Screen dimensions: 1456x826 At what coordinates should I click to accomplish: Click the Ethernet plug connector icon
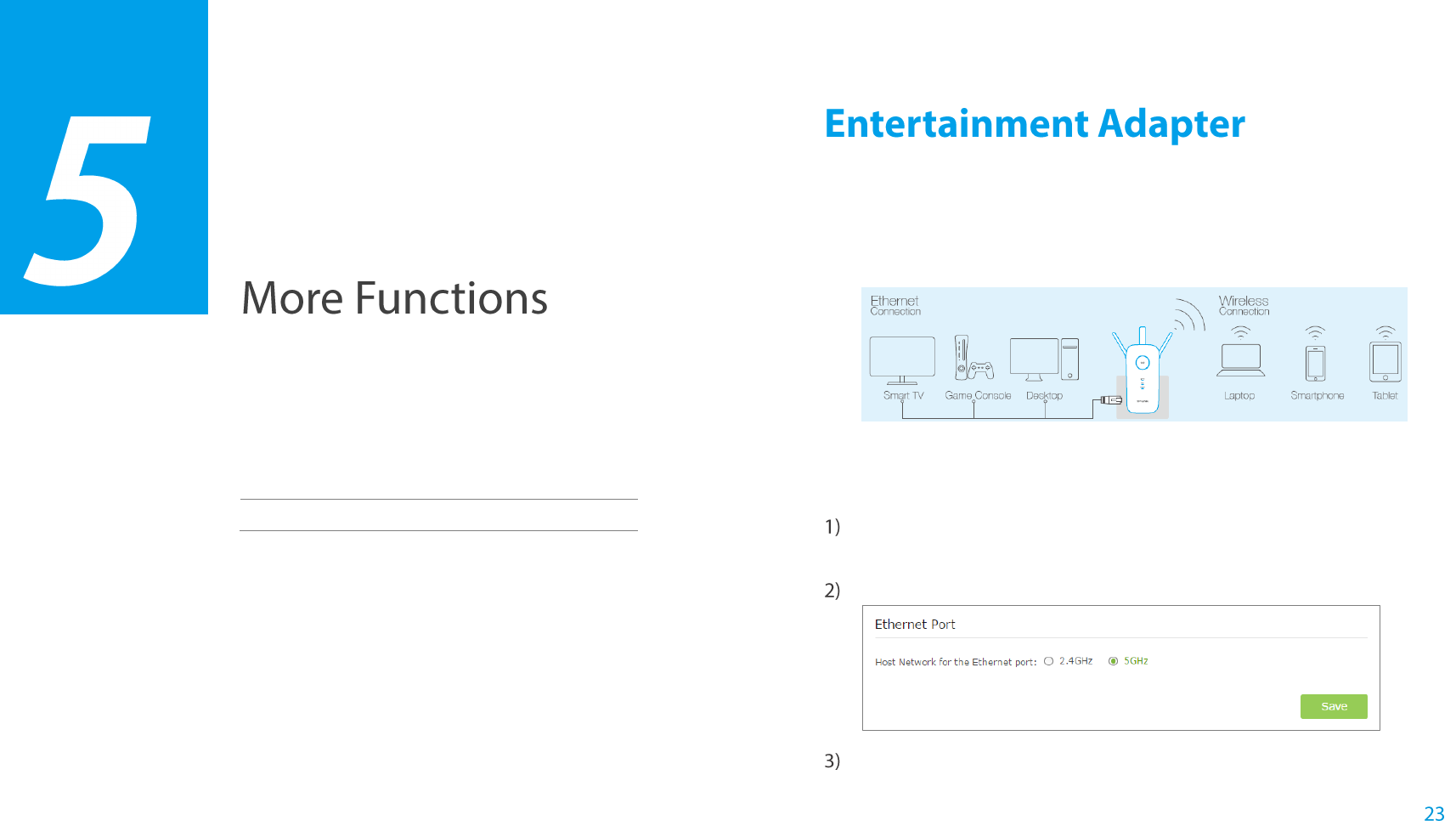pyautogui.click(x=1111, y=399)
